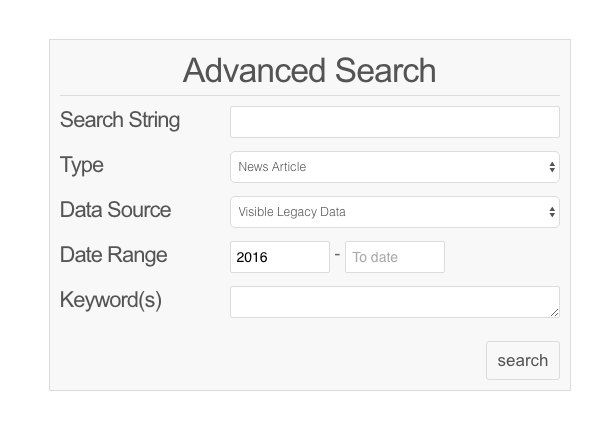Click into the Keyword(s) text area

point(394,302)
